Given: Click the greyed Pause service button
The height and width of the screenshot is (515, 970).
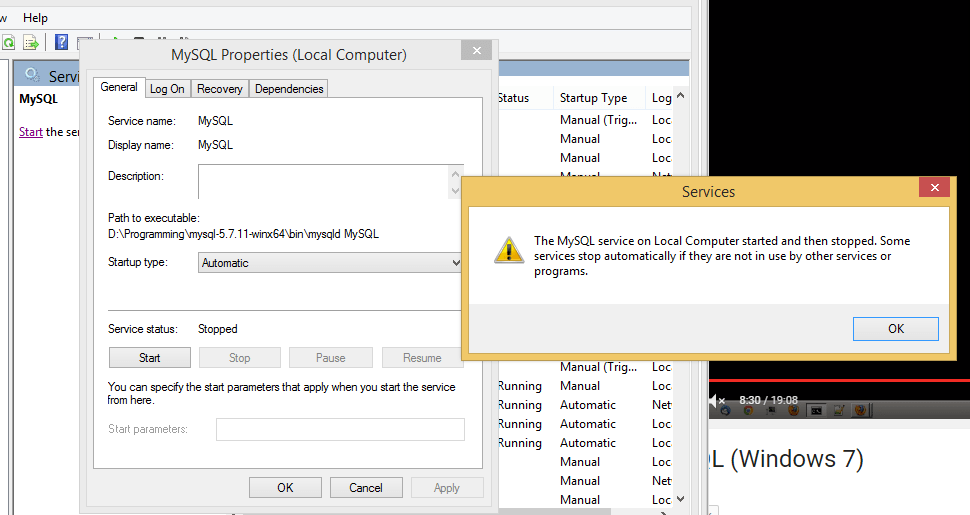Looking at the screenshot, I should click(330, 358).
